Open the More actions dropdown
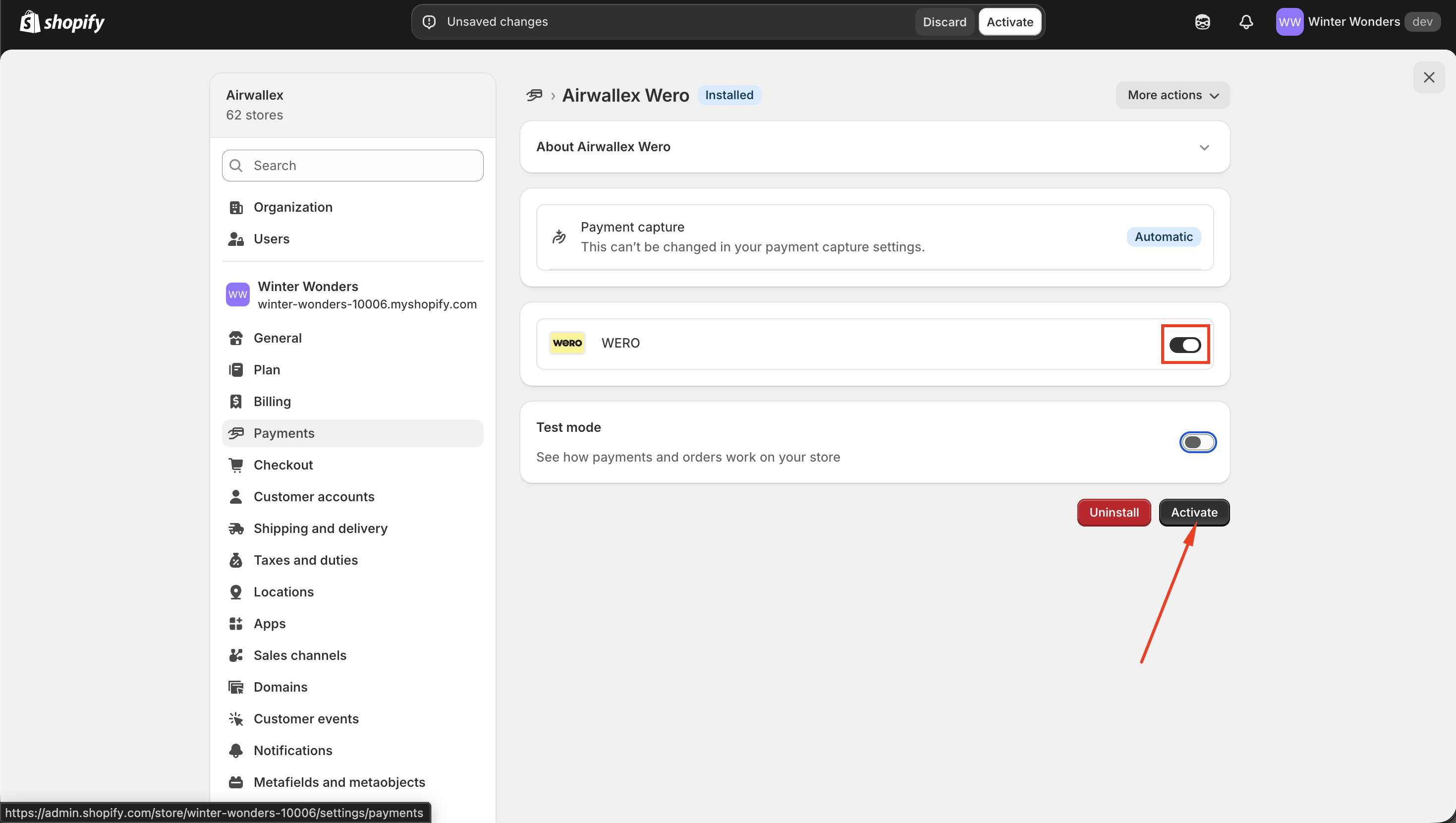 tap(1172, 95)
